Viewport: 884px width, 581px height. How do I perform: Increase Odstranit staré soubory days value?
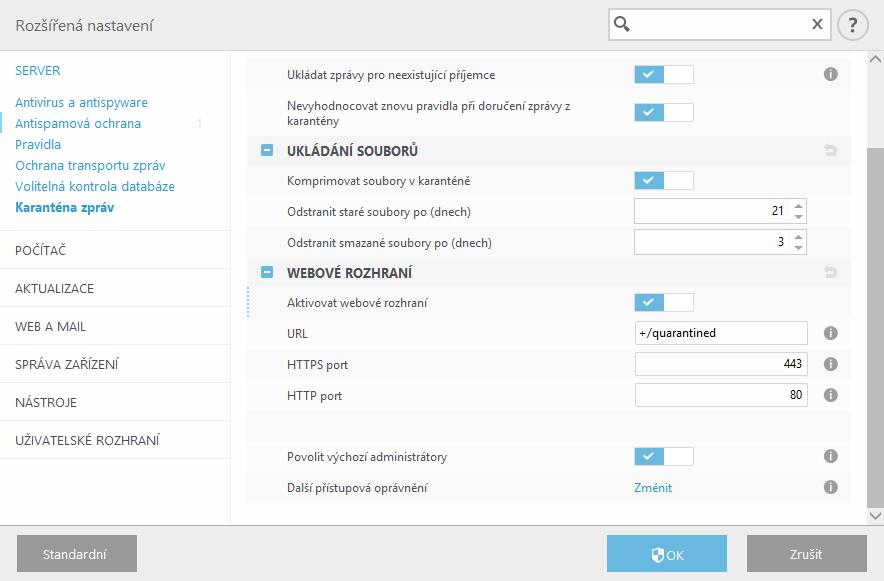click(798, 206)
